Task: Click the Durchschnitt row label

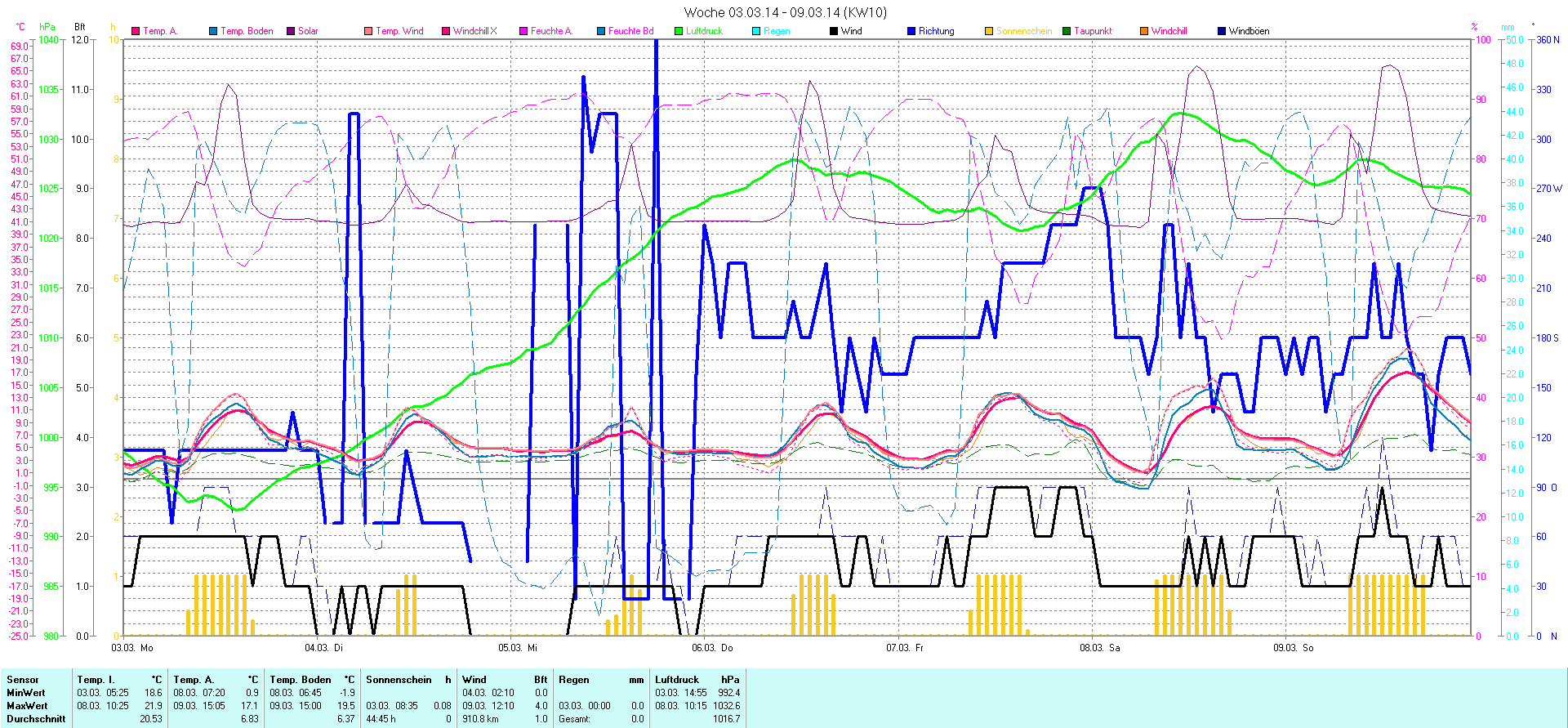Action: point(36,719)
